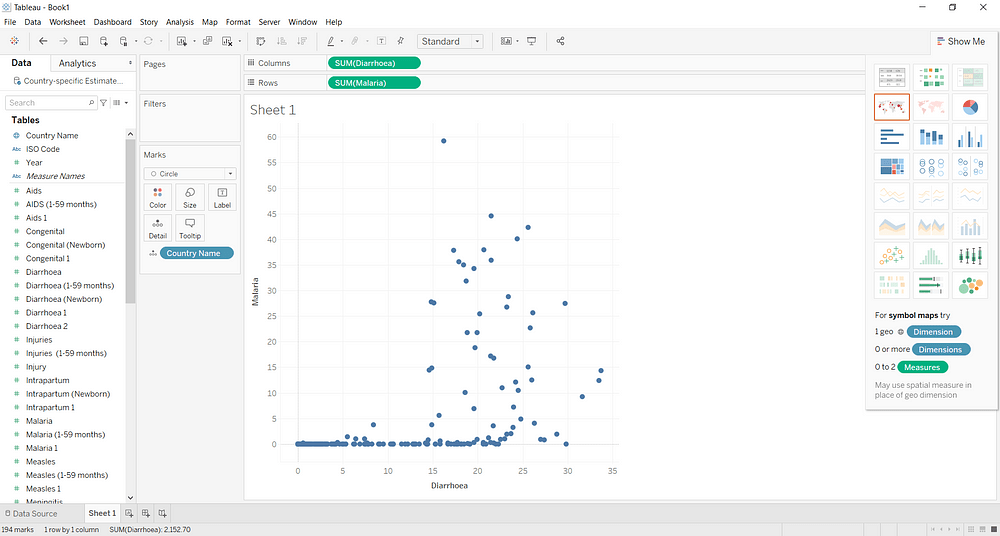The width and height of the screenshot is (1000, 536).
Task: Click the Tooltip button in Marks card
Action: click(189, 227)
